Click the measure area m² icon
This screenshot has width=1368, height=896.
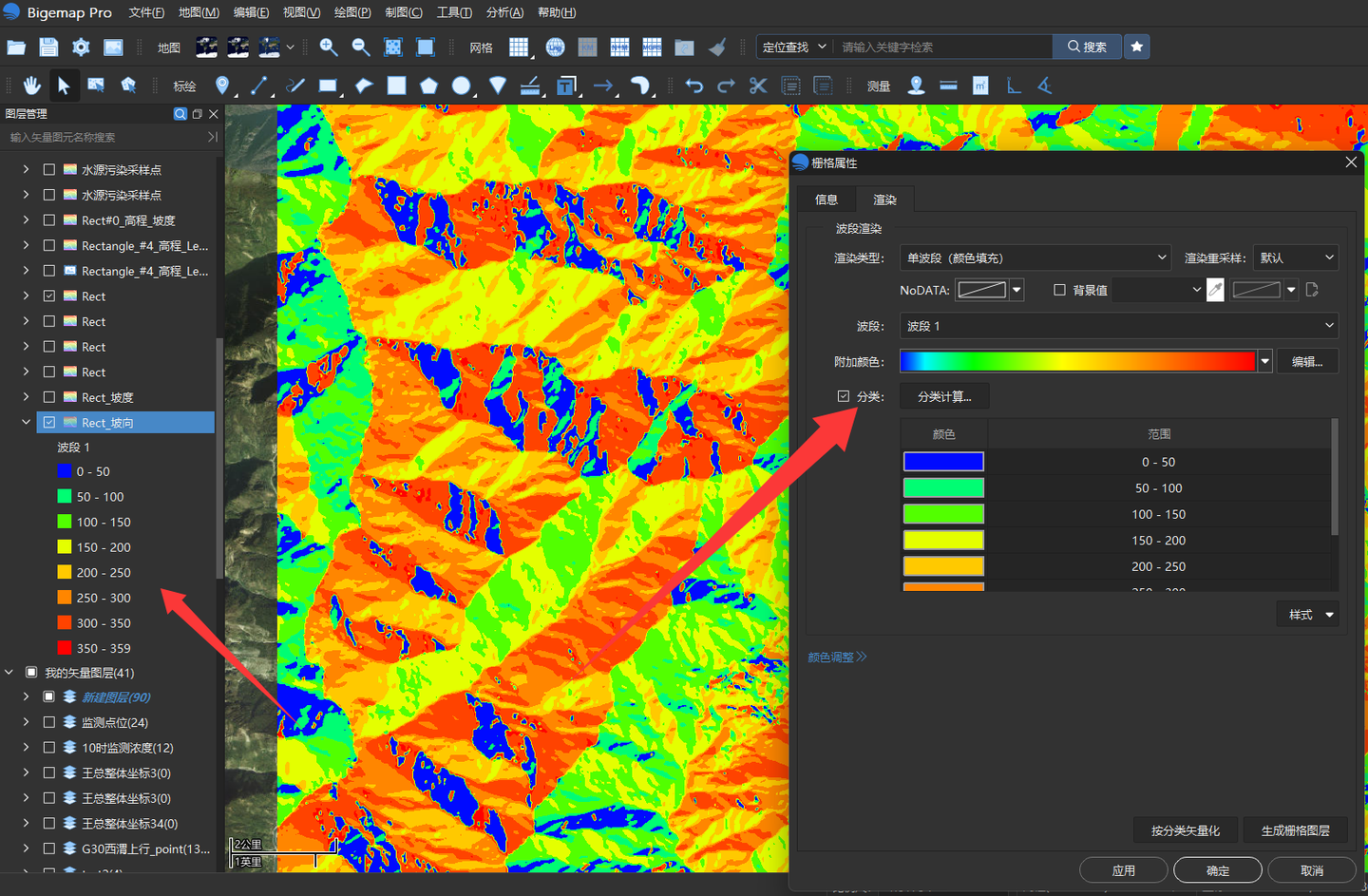point(980,86)
